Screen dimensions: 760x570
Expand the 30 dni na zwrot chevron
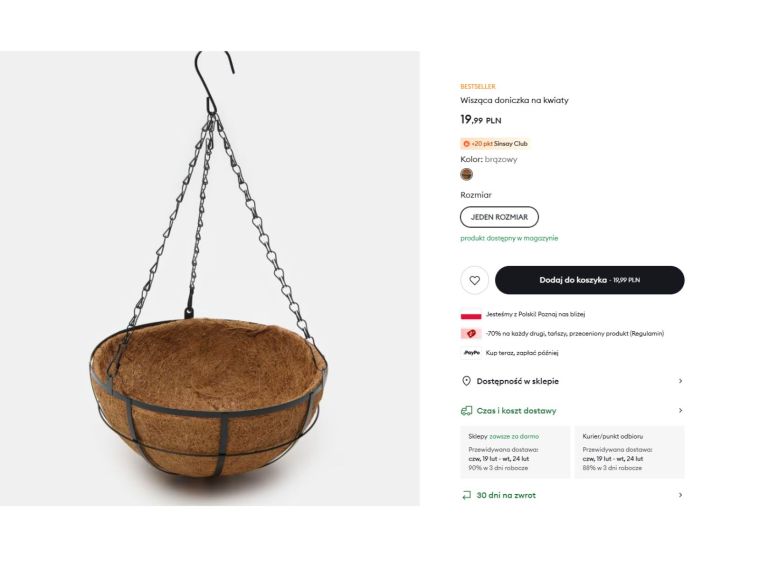[680, 495]
